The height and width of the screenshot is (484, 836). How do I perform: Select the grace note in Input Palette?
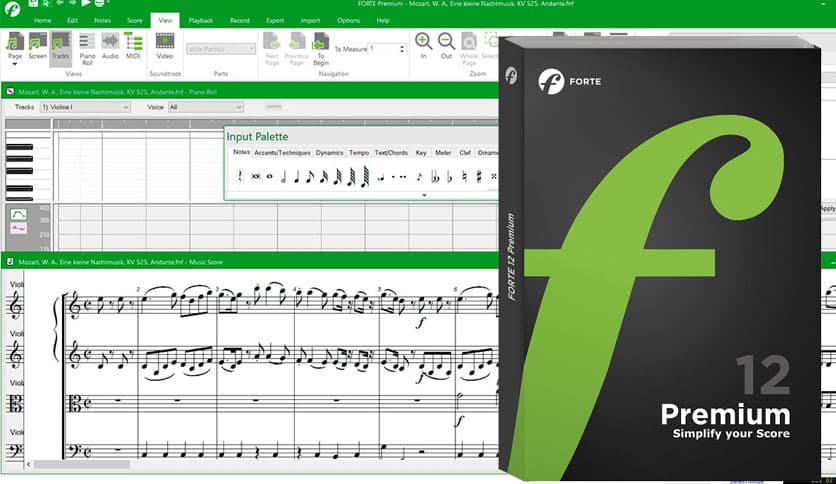click(419, 176)
